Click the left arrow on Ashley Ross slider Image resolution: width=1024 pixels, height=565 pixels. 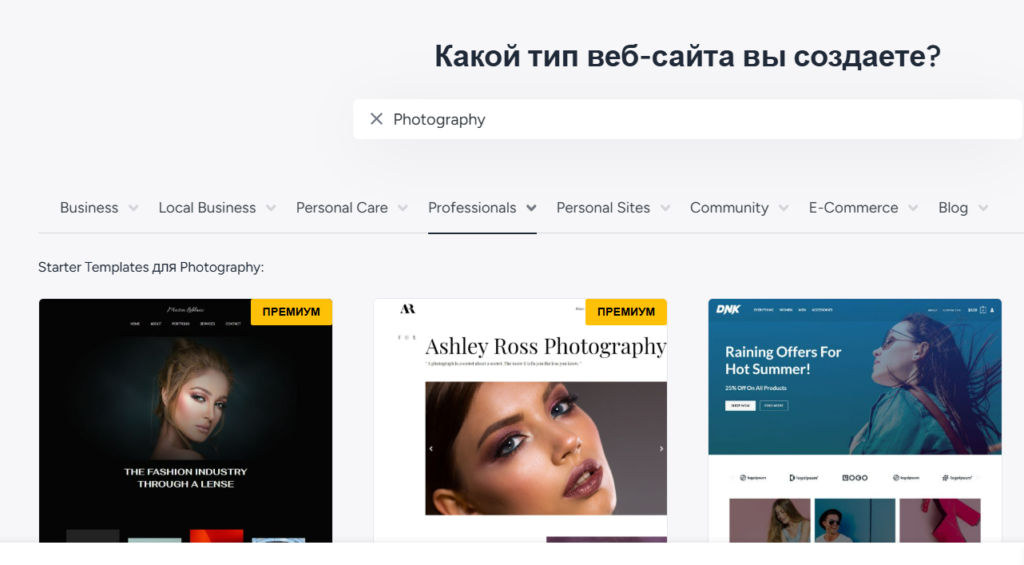pyautogui.click(x=431, y=449)
